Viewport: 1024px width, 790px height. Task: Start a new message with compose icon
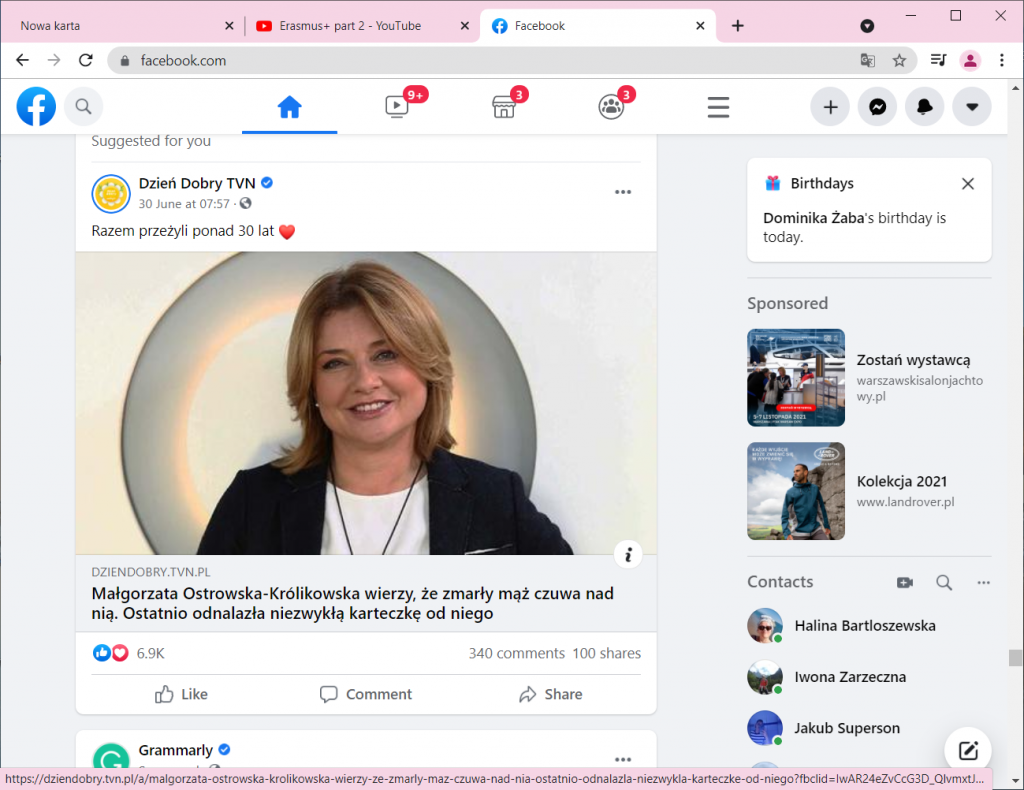[x=967, y=751]
